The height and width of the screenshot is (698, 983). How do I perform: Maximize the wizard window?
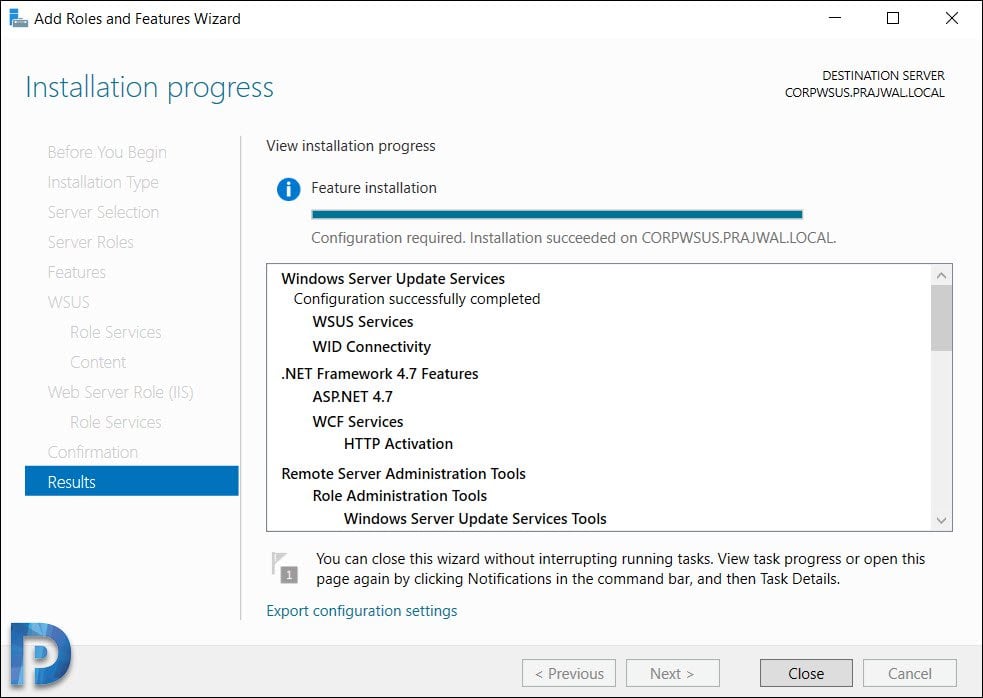(893, 18)
